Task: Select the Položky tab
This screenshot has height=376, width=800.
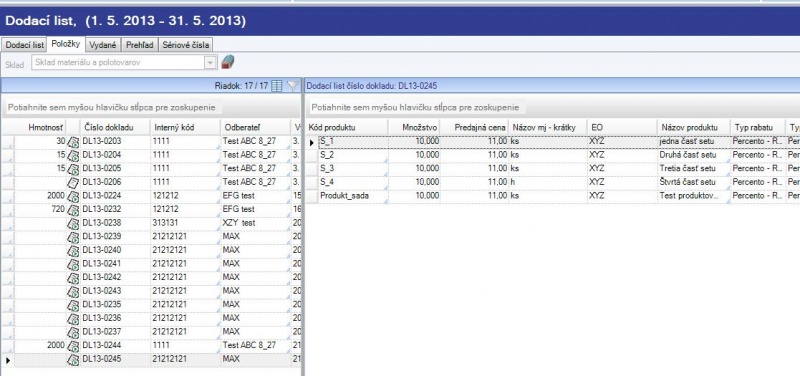Action: coord(66,44)
